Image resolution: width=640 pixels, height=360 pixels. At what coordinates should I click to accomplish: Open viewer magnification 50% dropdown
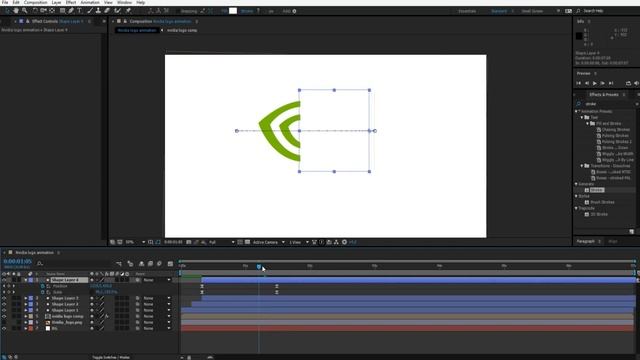coord(135,242)
